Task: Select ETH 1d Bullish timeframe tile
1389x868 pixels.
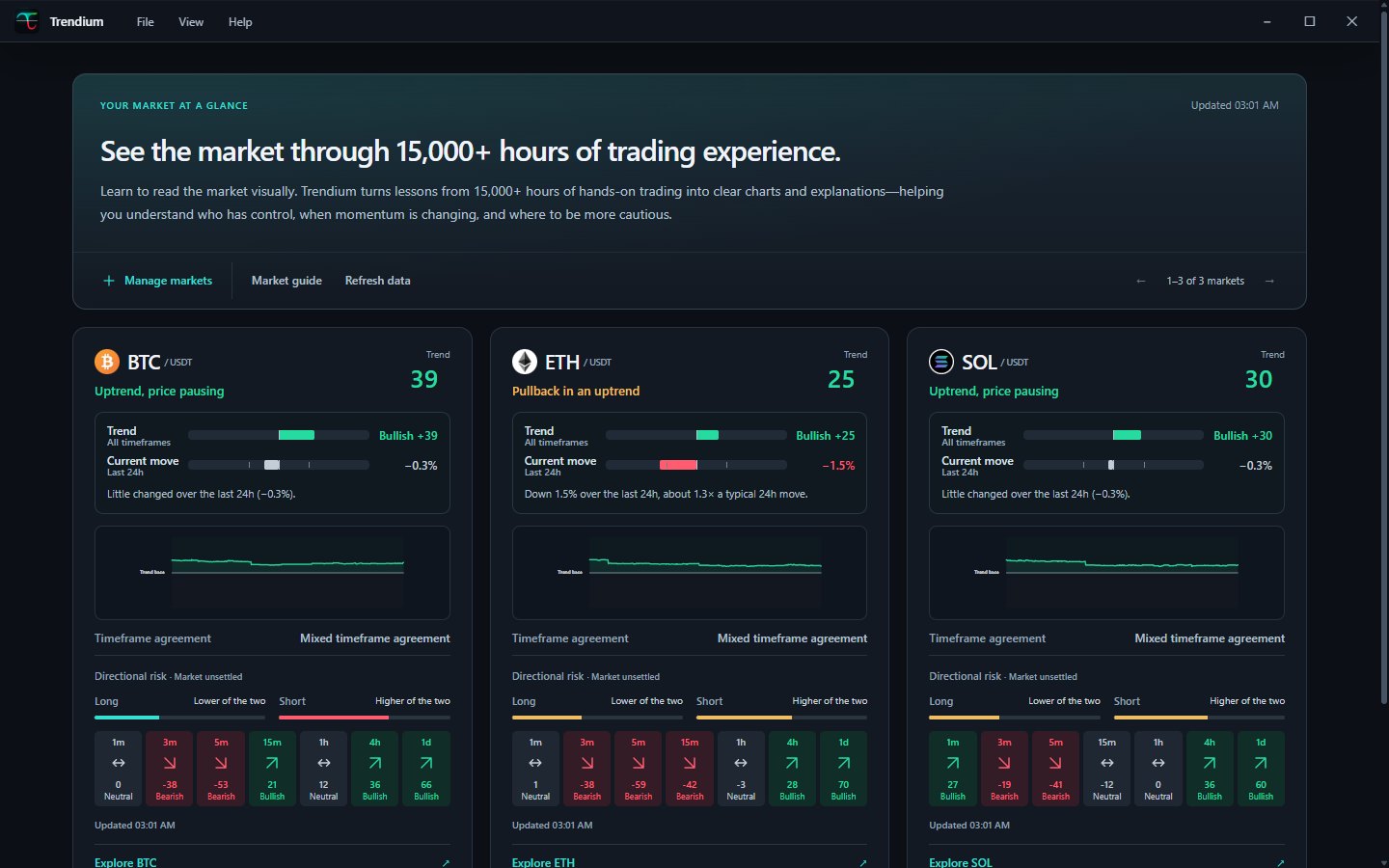Action: coord(844,769)
